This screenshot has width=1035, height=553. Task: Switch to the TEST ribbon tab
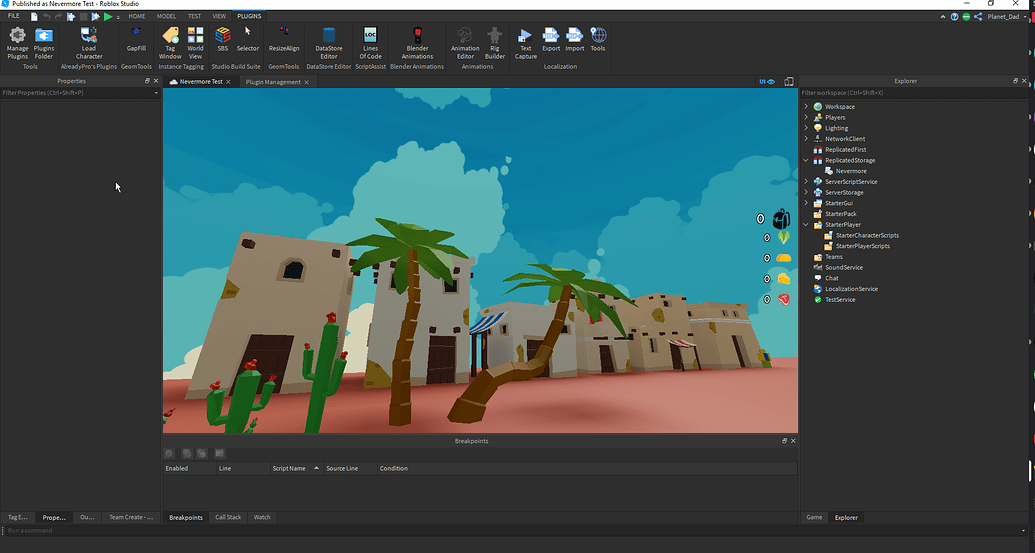coord(194,16)
